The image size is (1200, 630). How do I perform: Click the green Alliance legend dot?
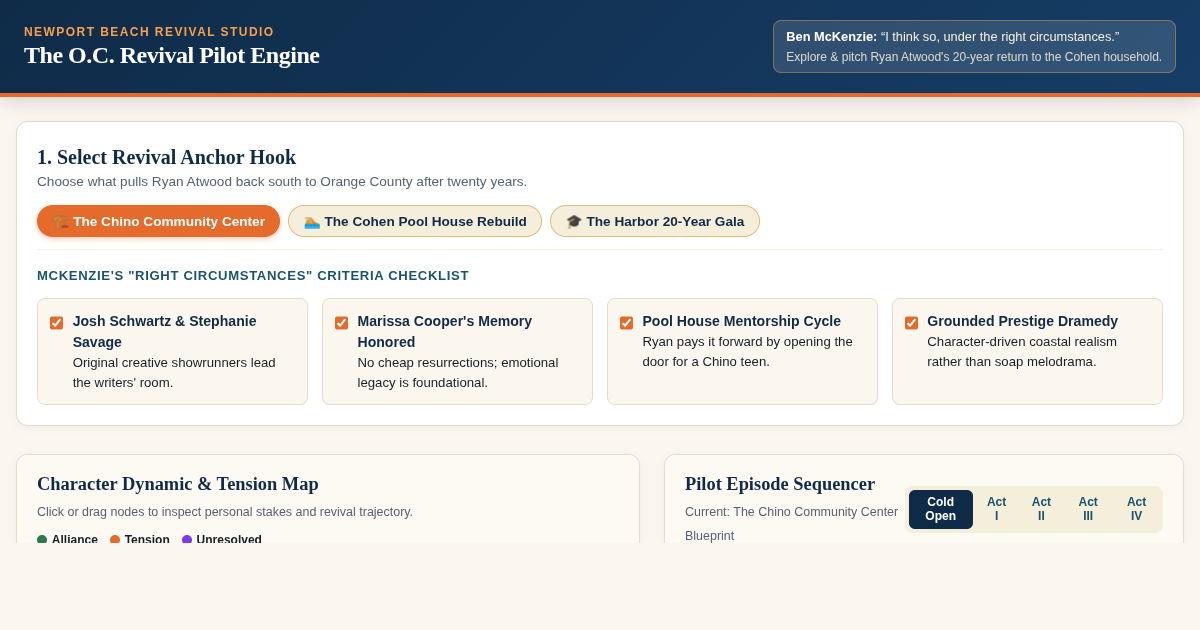(42, 540)
